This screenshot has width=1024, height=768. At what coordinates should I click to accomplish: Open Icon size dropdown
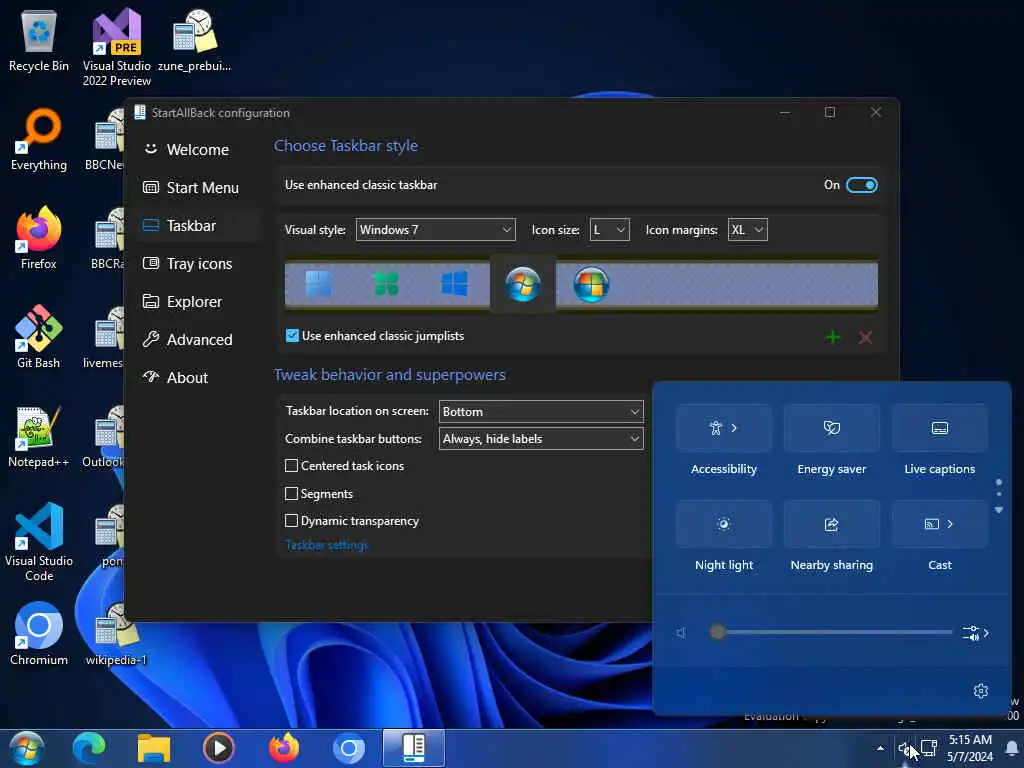609,230
